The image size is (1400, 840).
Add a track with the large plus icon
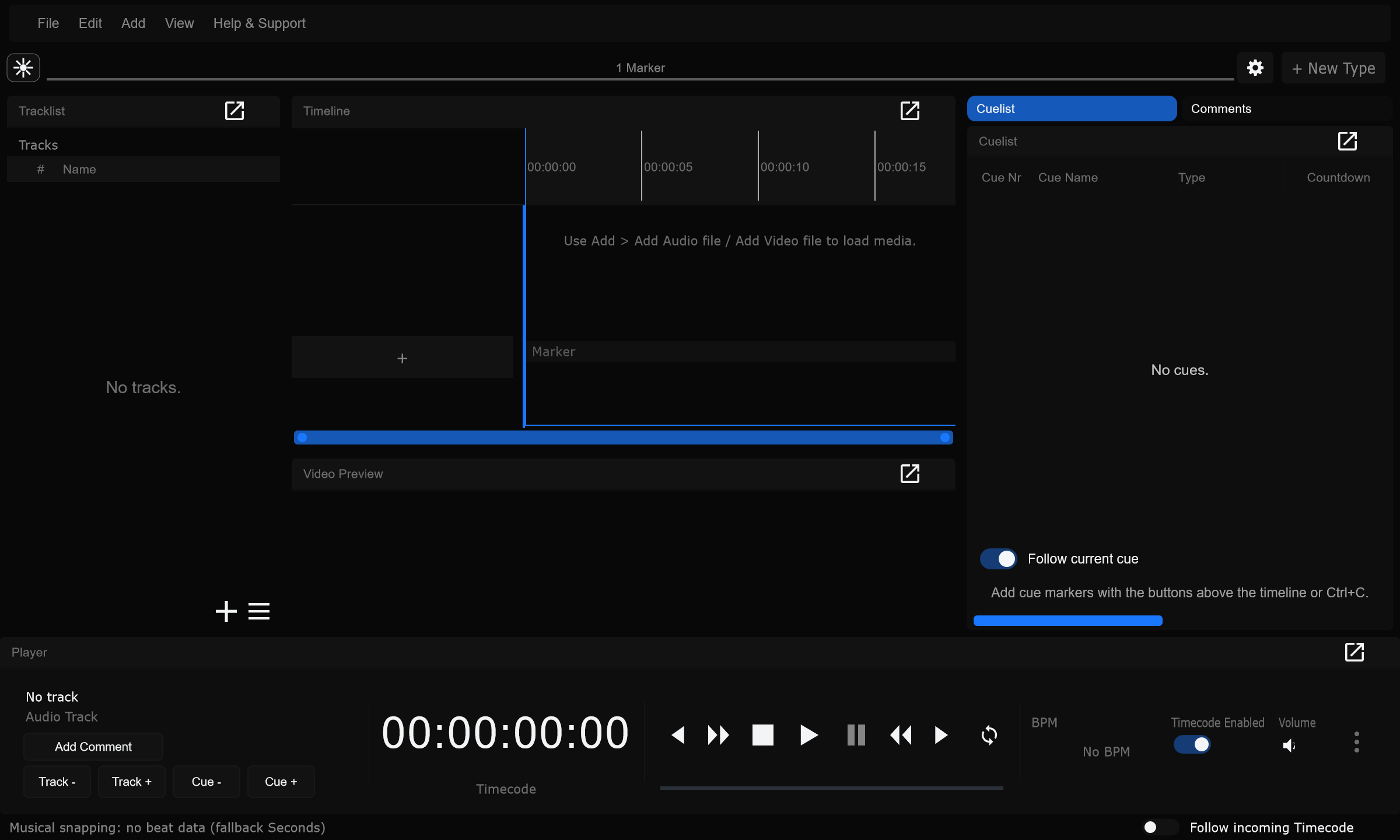click(x=226, y=611)
